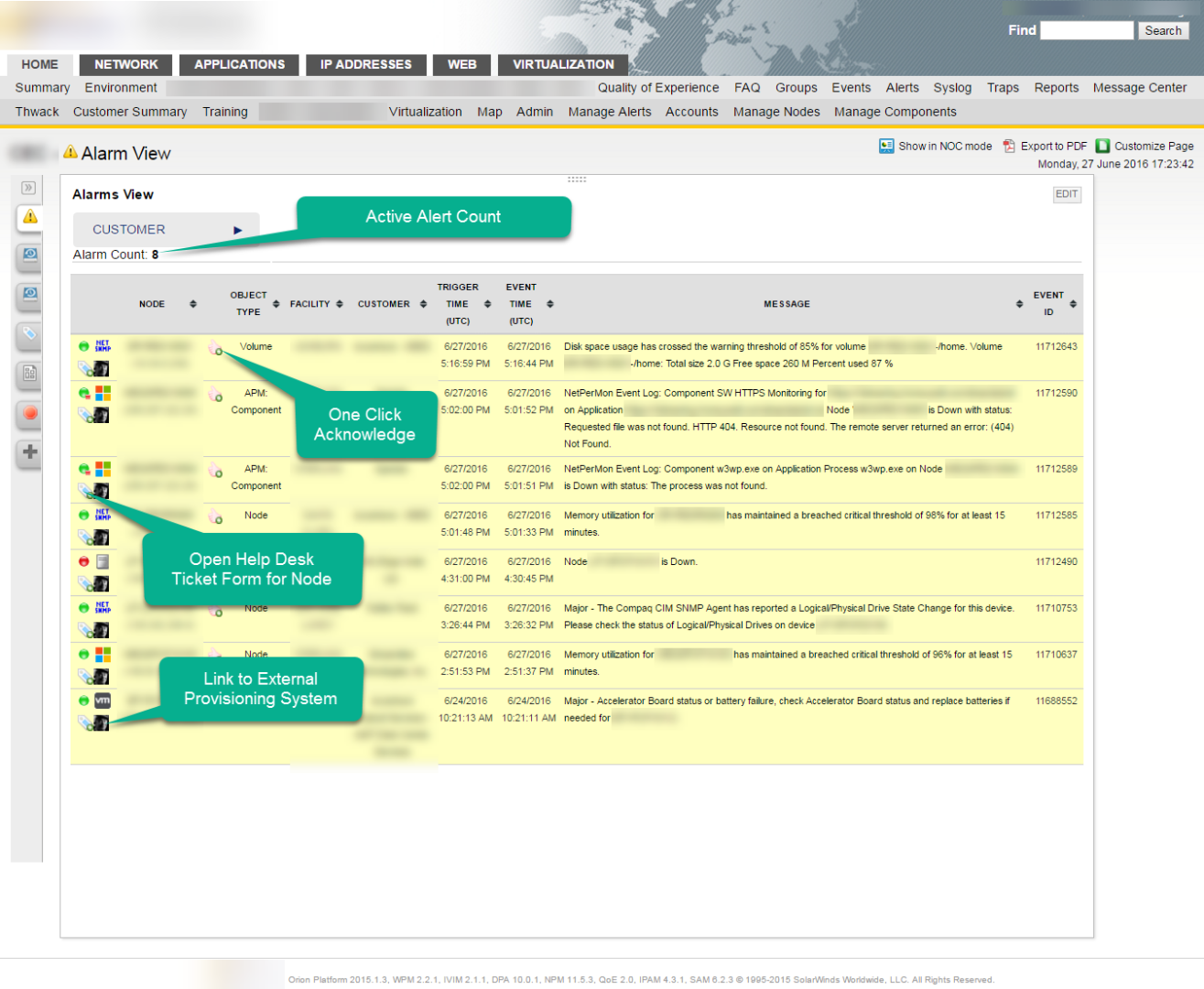The height and width of the screenshot is (989, 1204).
Task: Click event ID 11712643
Action: (1056, 347)
